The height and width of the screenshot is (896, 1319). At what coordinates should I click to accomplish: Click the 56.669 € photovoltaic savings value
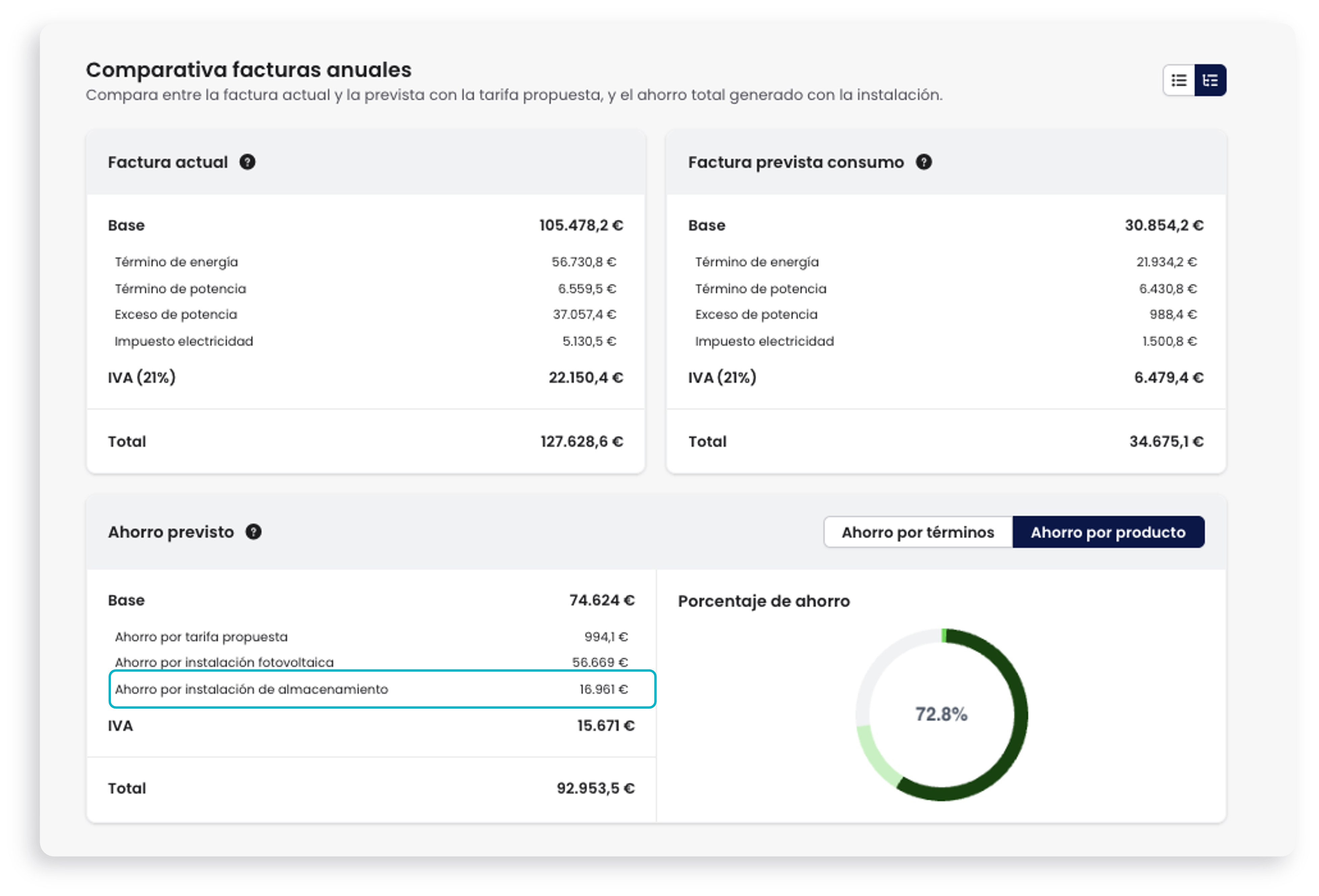pos(599,662)
